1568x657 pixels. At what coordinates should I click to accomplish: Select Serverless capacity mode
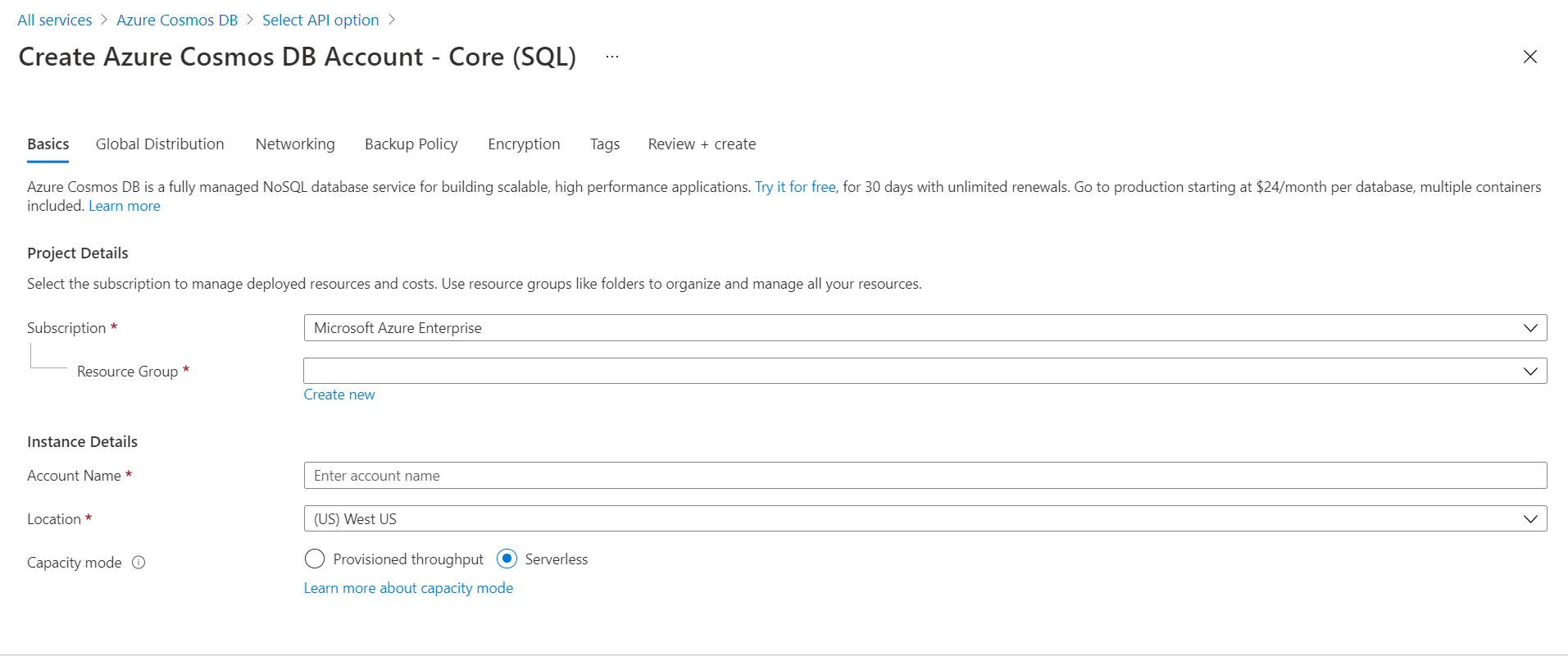click(x=507, y=559)
